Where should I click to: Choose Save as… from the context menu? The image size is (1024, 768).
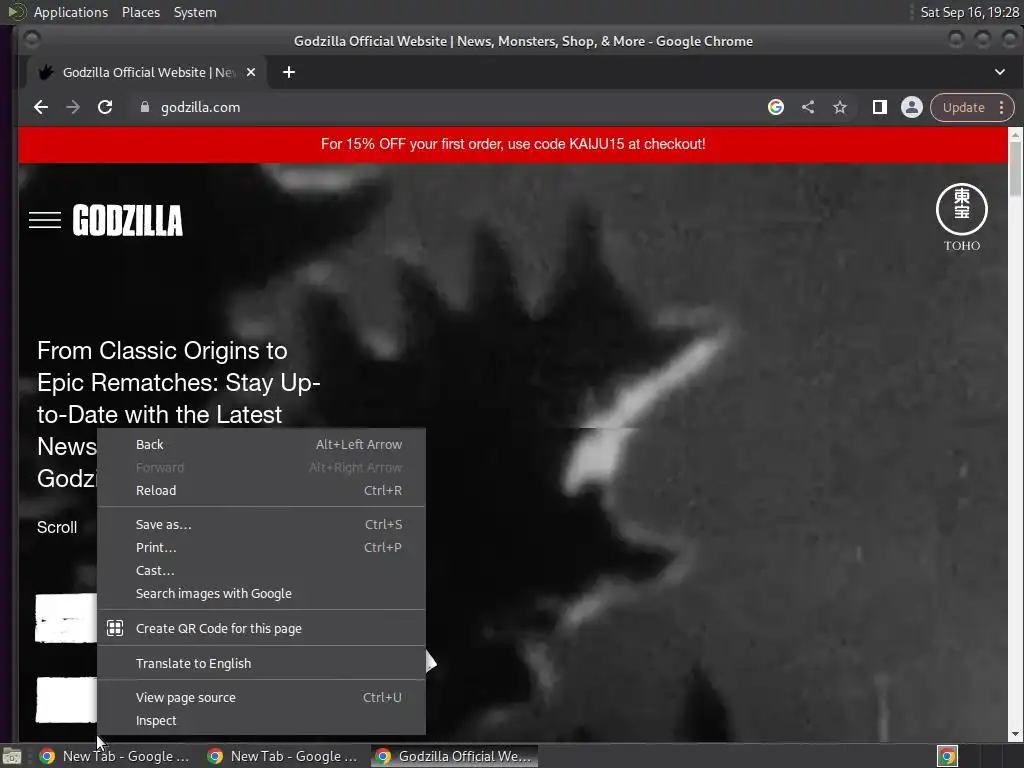click(261, 524)
